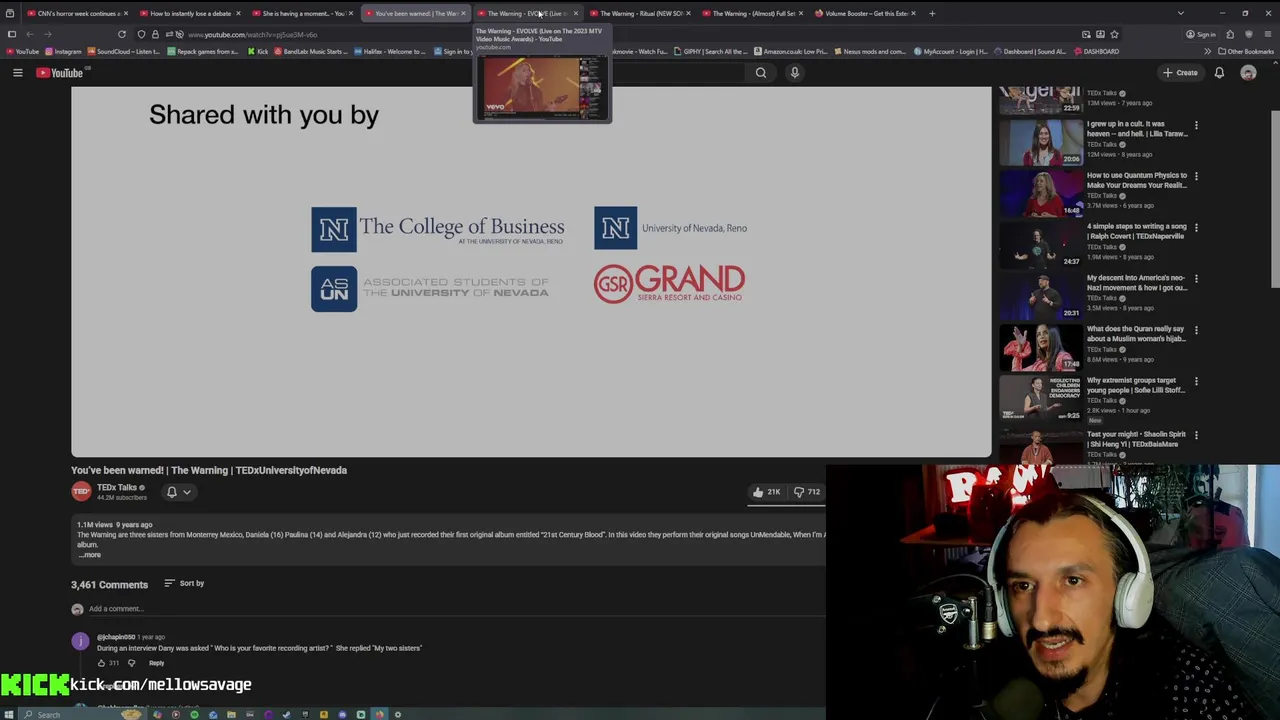Open the Quantum Physics video thumbnail
This screenshot has height=720, width=1280.
pos(1041,193)
